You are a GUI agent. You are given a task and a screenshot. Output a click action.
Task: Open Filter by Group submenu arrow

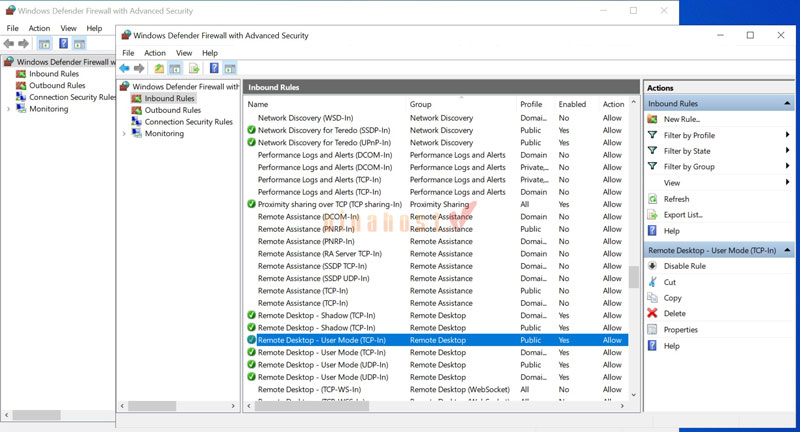pos(787,166)
